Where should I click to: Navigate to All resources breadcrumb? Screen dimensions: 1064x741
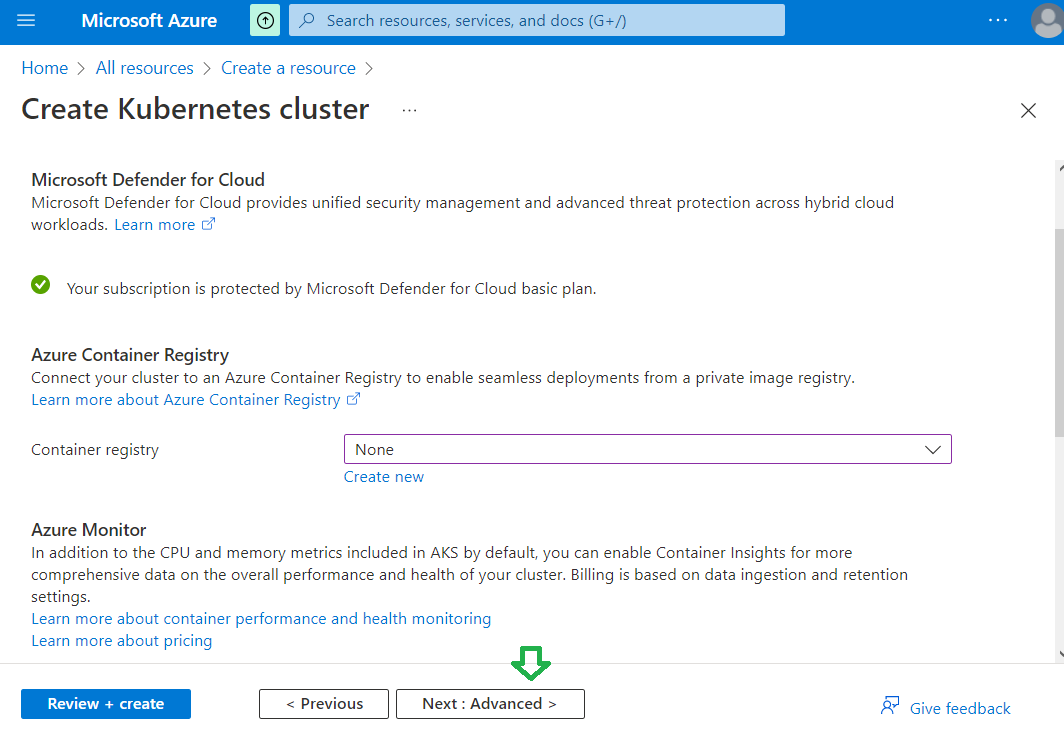[x=145, y=68]
